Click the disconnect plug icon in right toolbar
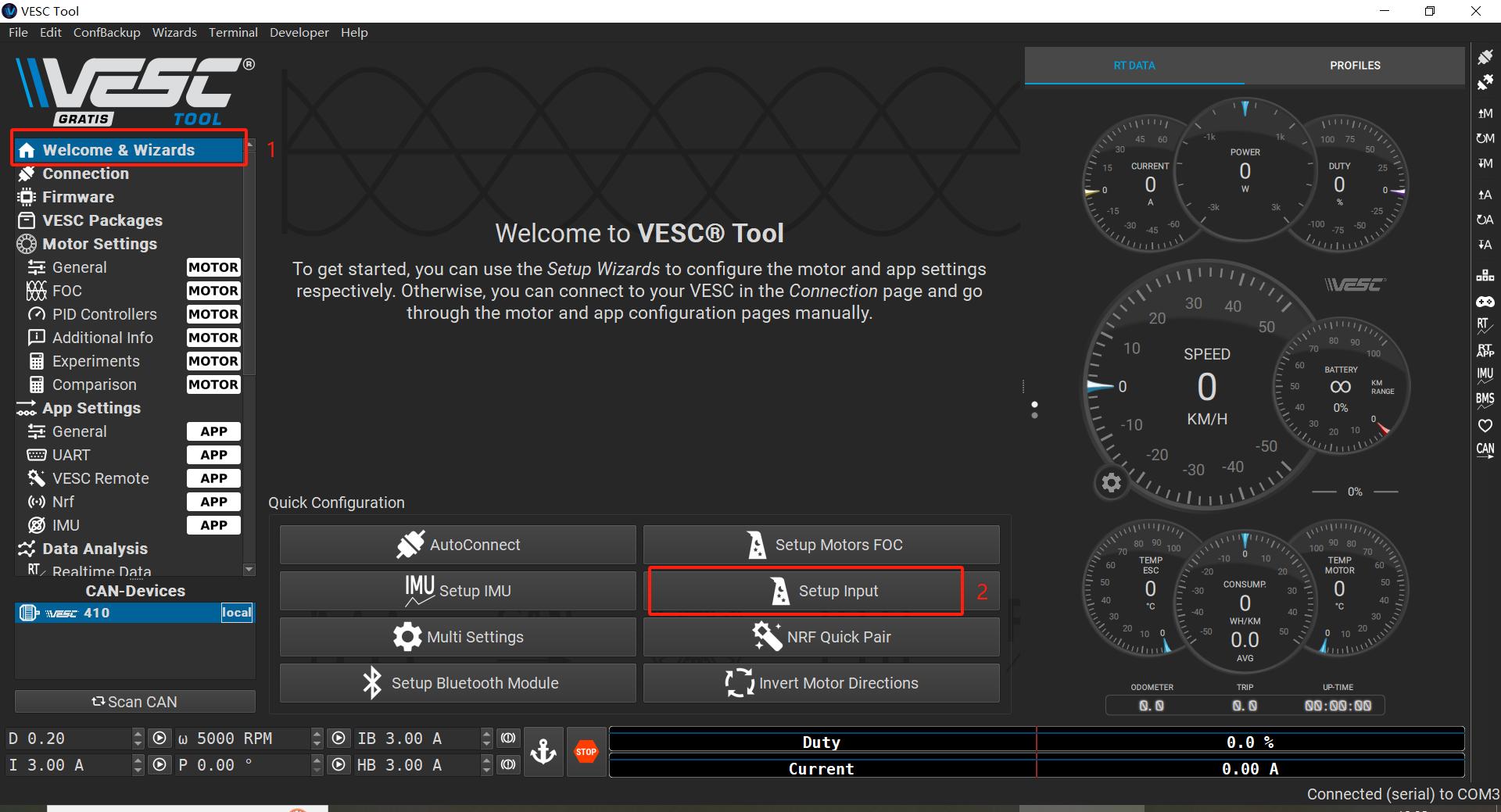The width and height of the screenshot is (1501, 812). [1485, 82]
